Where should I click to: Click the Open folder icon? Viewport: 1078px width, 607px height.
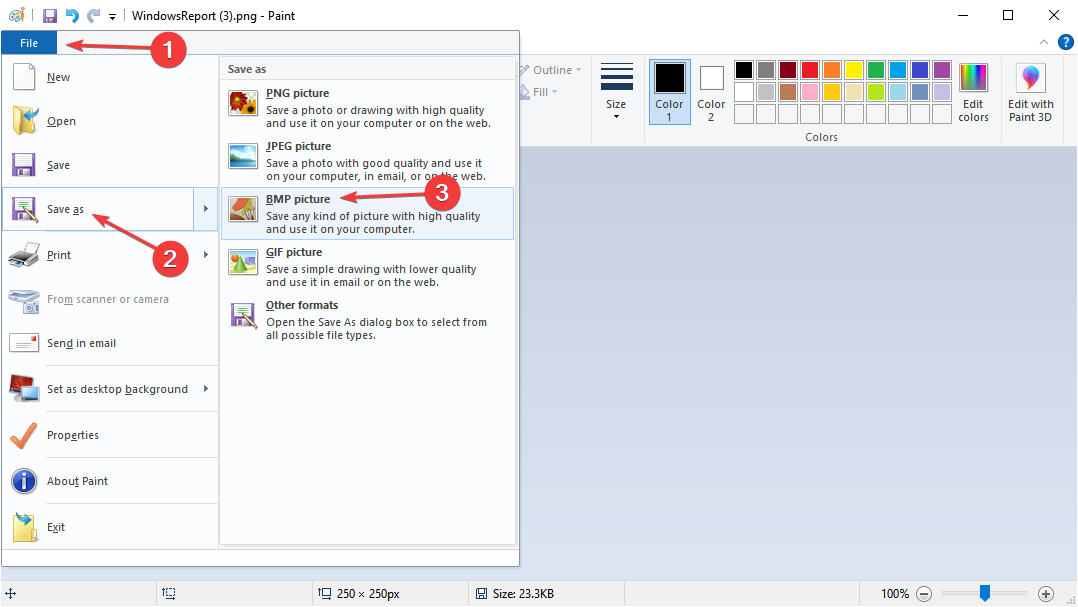(25, 121)
